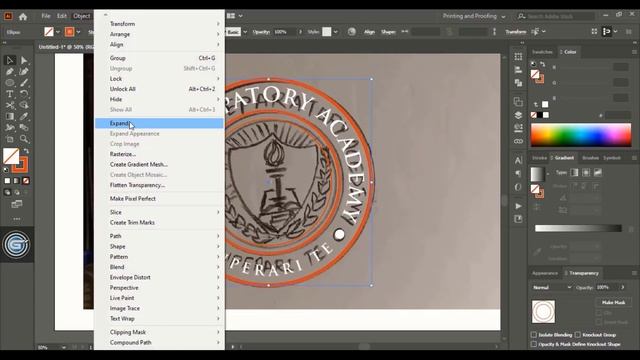Select radial gradient type icon

tap(586, 173)
